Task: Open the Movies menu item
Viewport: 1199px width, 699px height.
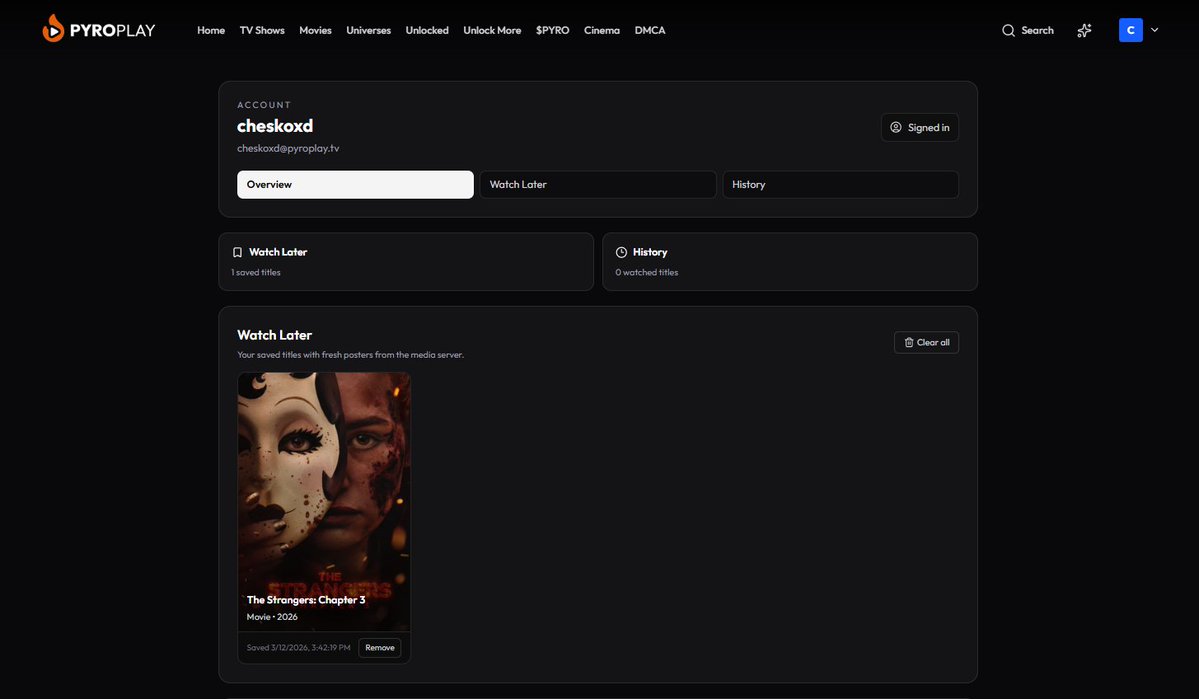Action: 315,30
